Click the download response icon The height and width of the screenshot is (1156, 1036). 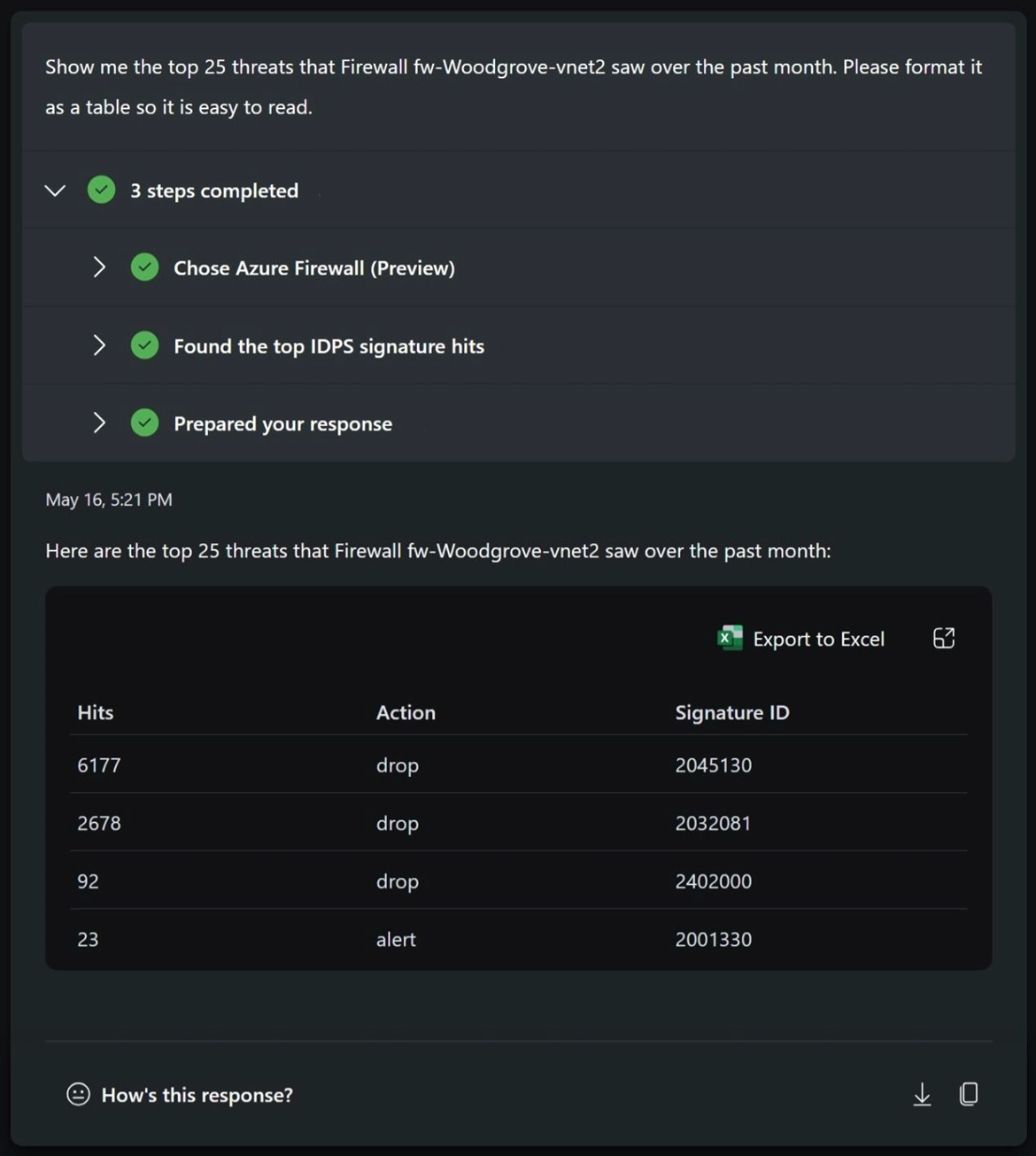922,1095
